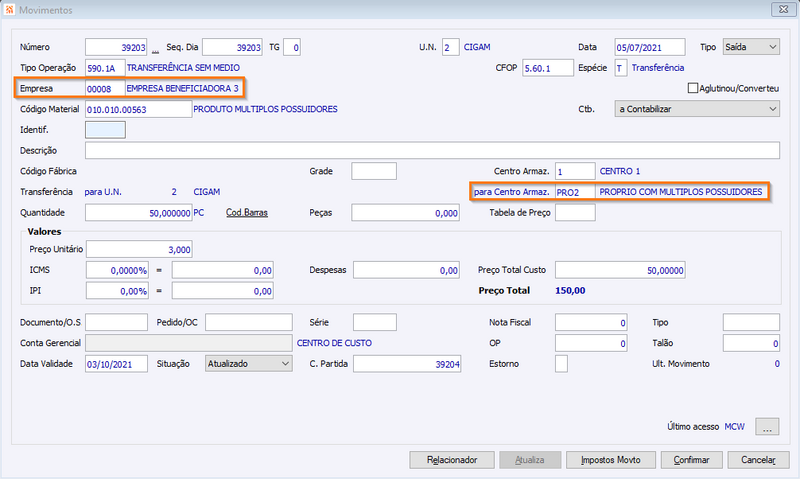Click the Data field 05/07/2021
The width and height of the screenshot is (800, 479).
click(x=649, y=47)
